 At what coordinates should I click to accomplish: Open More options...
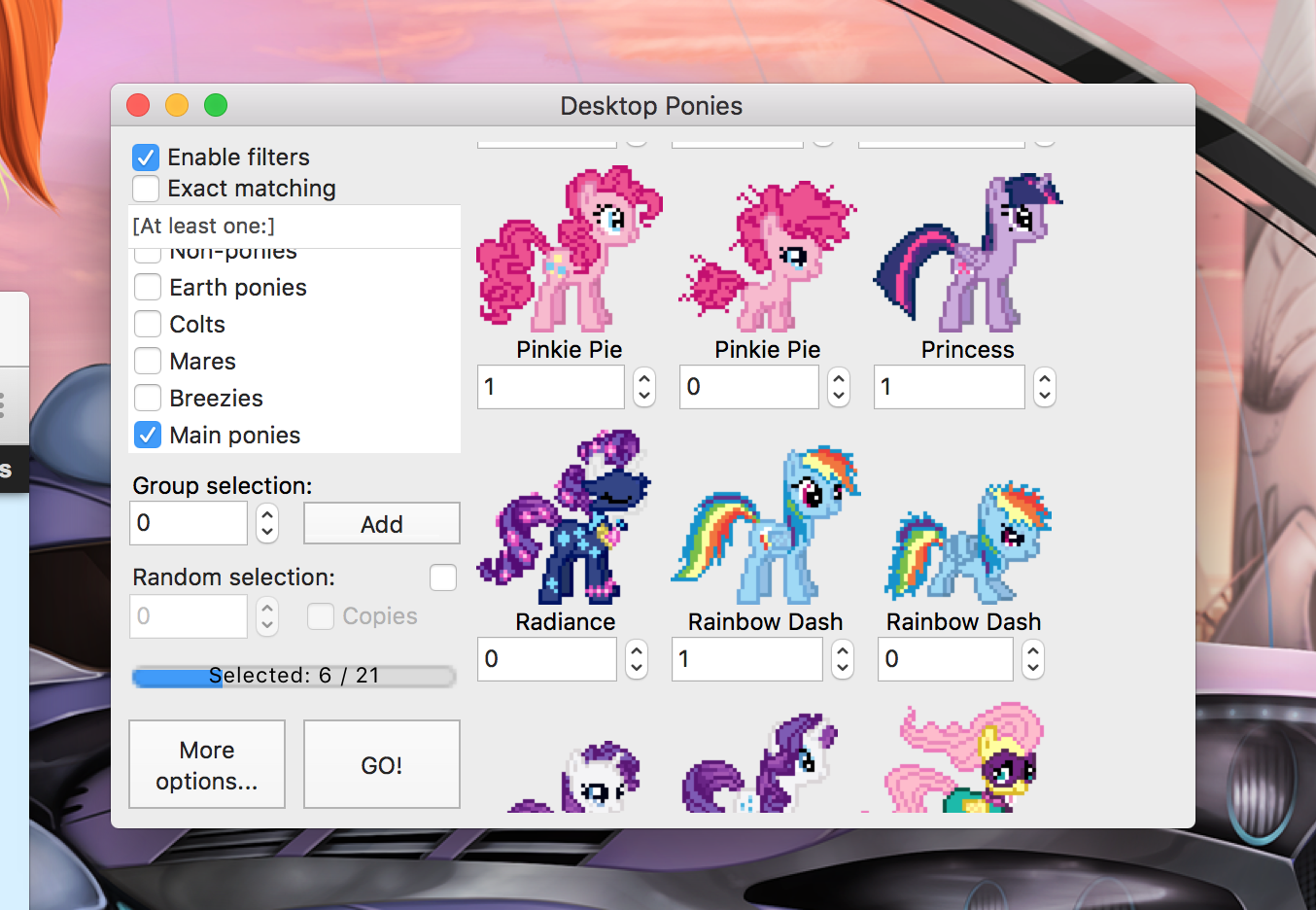207,765
